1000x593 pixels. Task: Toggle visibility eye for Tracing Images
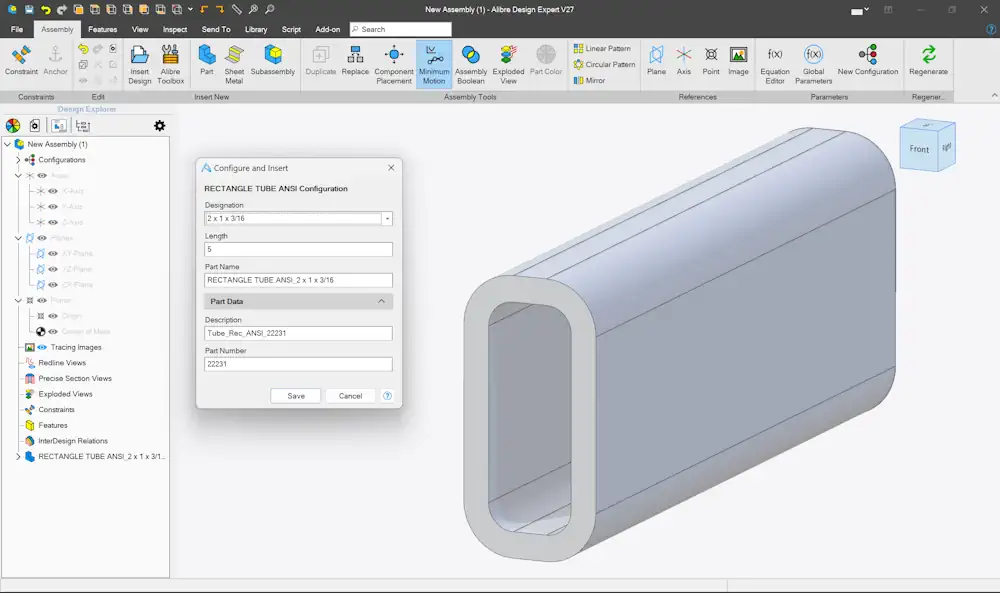(42, 348)
